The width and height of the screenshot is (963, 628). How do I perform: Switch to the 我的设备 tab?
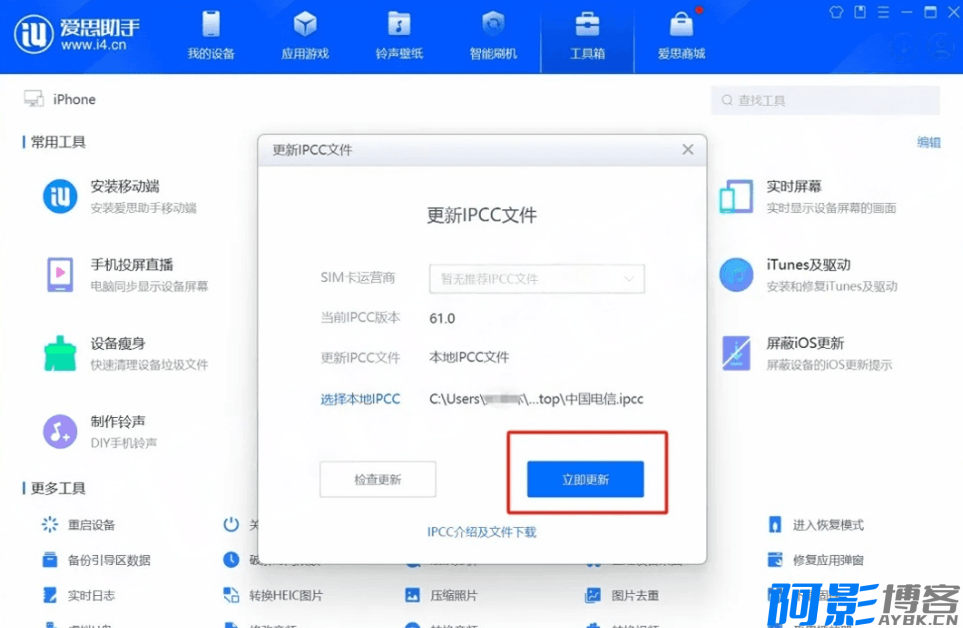click(x=211, y=37)
